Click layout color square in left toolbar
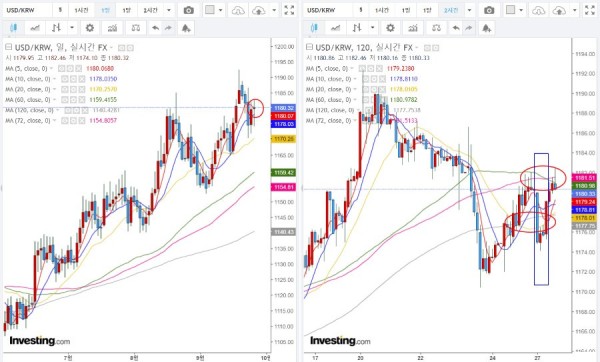The image size is (600, 362). [210, 10]
